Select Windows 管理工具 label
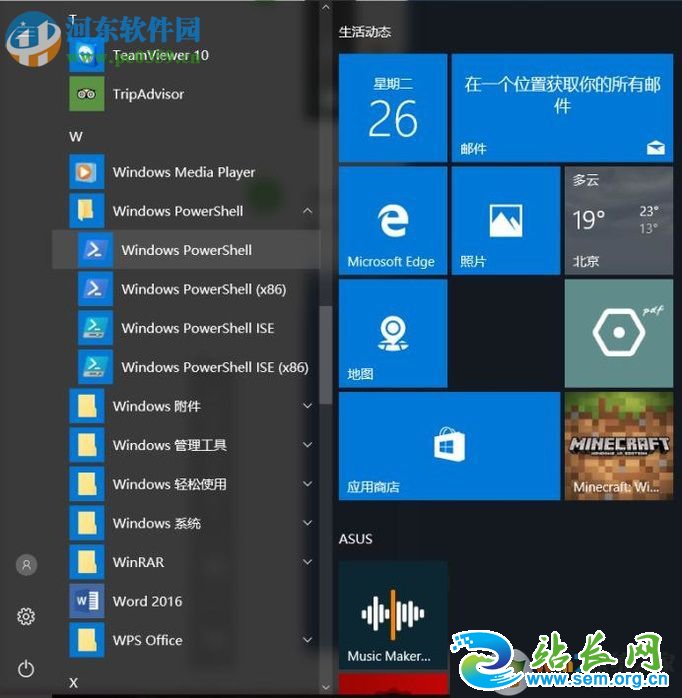This screenshot has height=698, width=682. pyautogui.click(x=170, y=445)
